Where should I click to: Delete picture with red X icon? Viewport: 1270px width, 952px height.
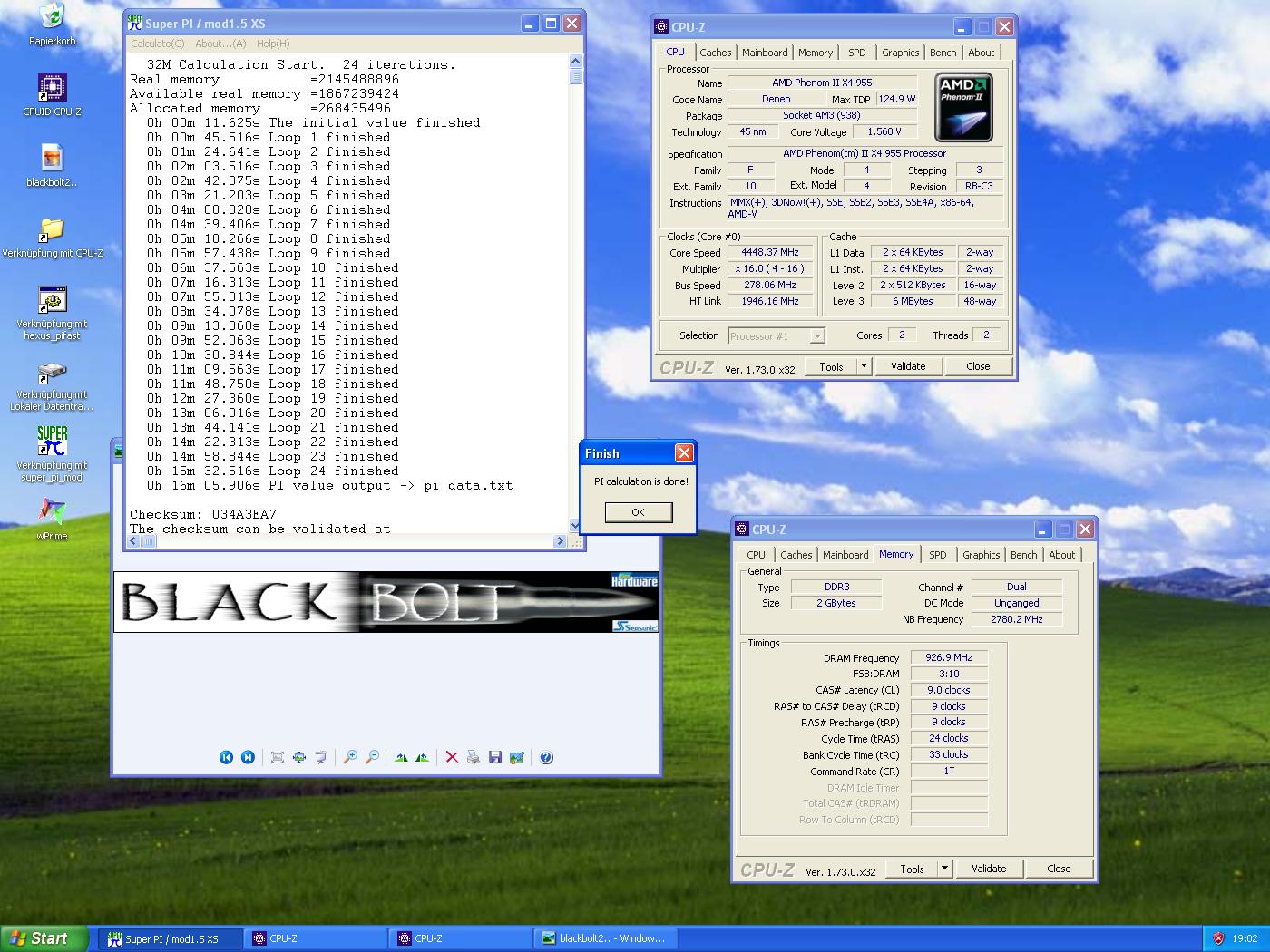click(x=452, y=757)
